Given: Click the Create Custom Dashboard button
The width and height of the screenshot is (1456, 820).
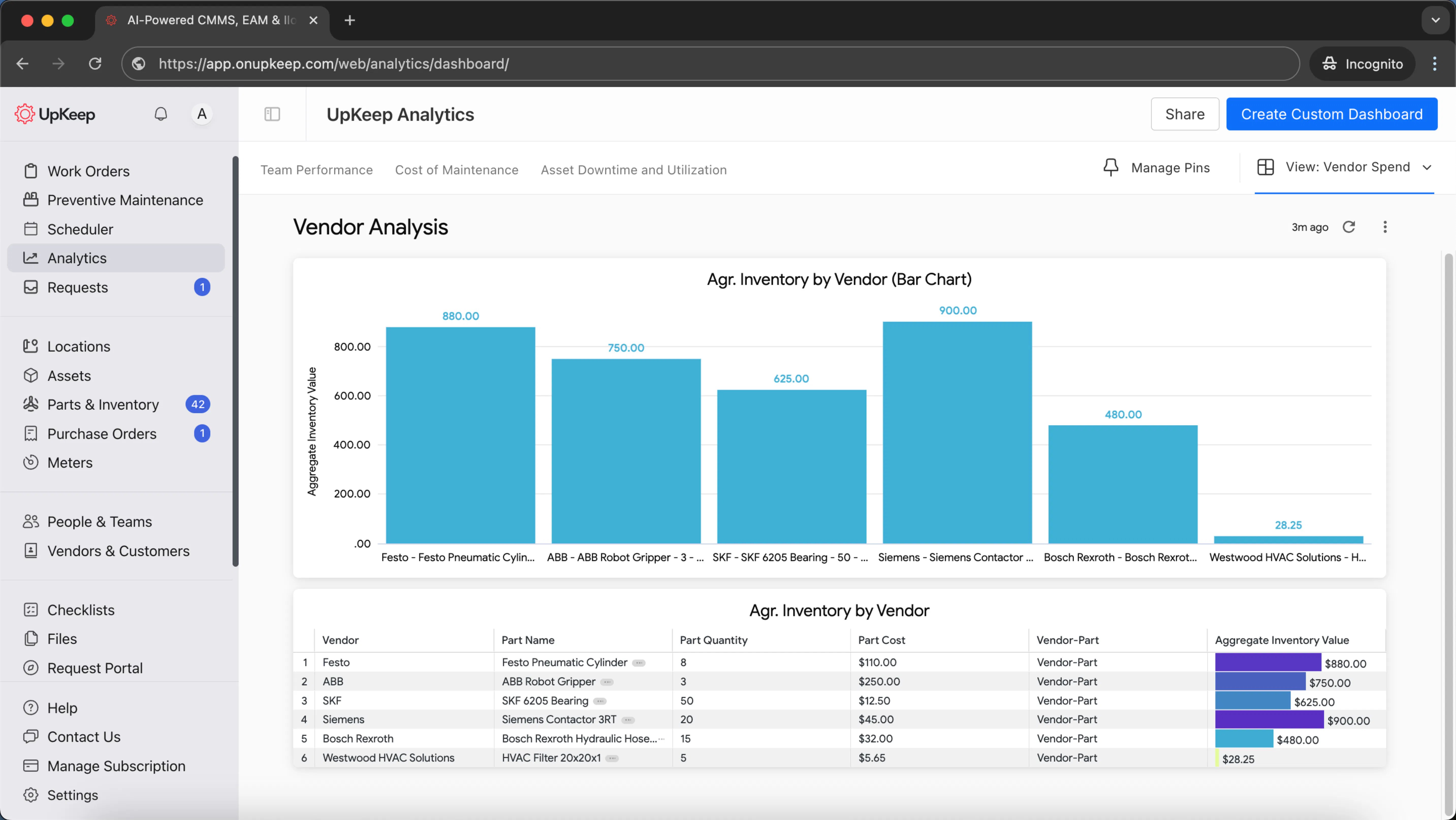Looking at the screenshot, I should coord(1331,114).
